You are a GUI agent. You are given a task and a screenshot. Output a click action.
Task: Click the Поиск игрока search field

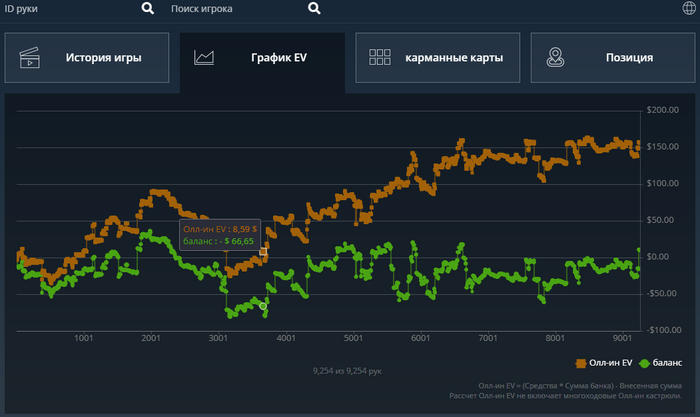(230, 9)
